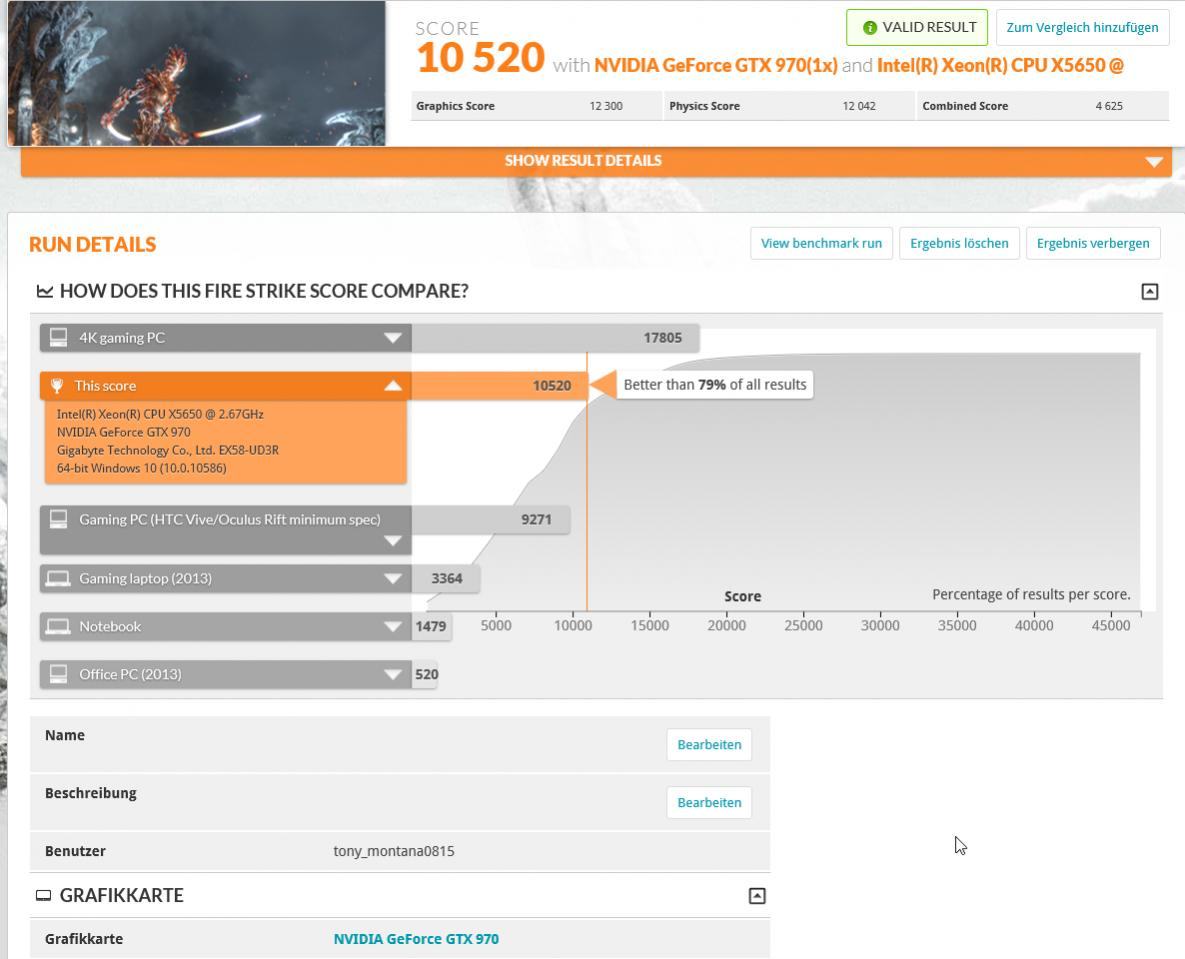This screenshot has width=1185, height=959.
Task: Collapse the GRAFIKKARTE section
Action: [x=756, y=896]
